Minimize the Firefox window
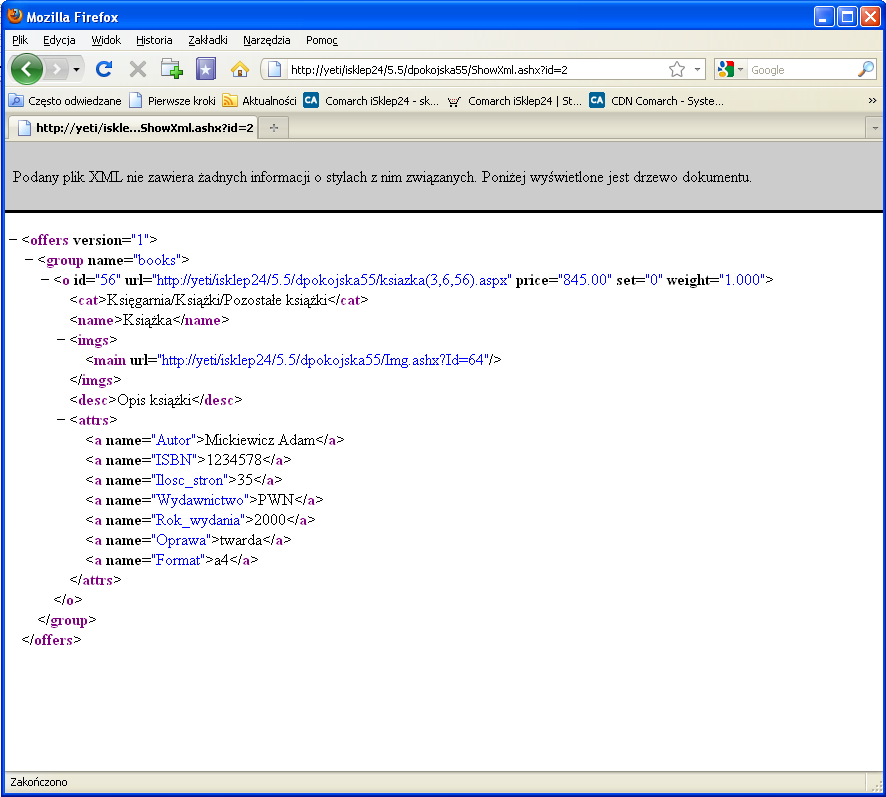This screenshot has width=886, height=797. point(824,16)
